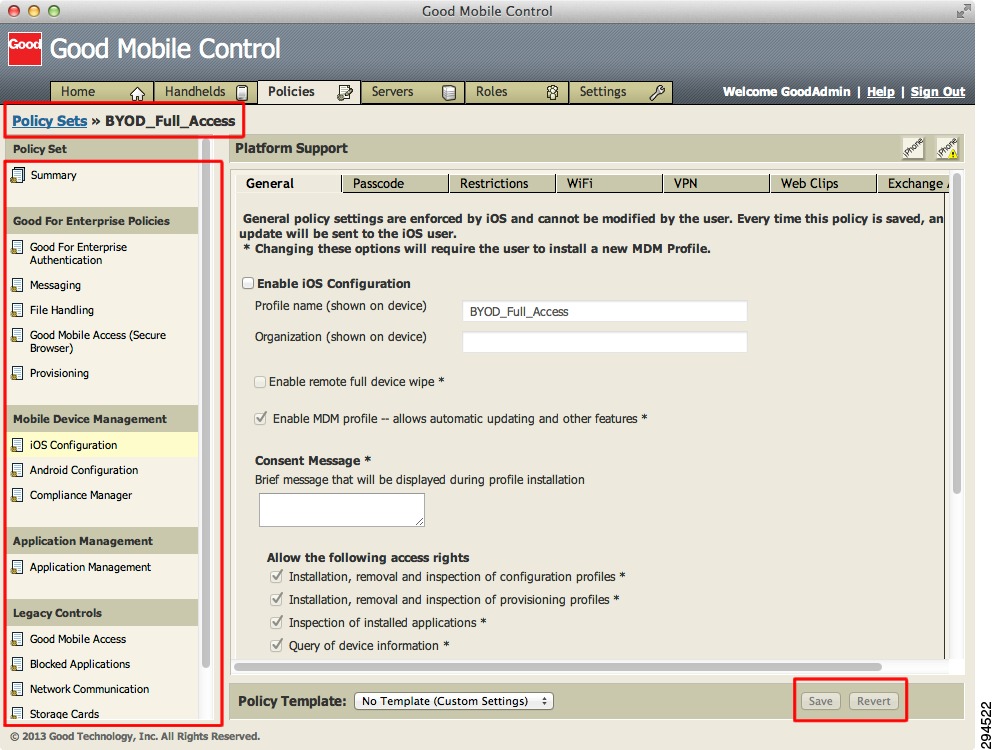Click the fullscreen arrows in title bar
This screenshot has width=992, height=750.
coord(963,11)
